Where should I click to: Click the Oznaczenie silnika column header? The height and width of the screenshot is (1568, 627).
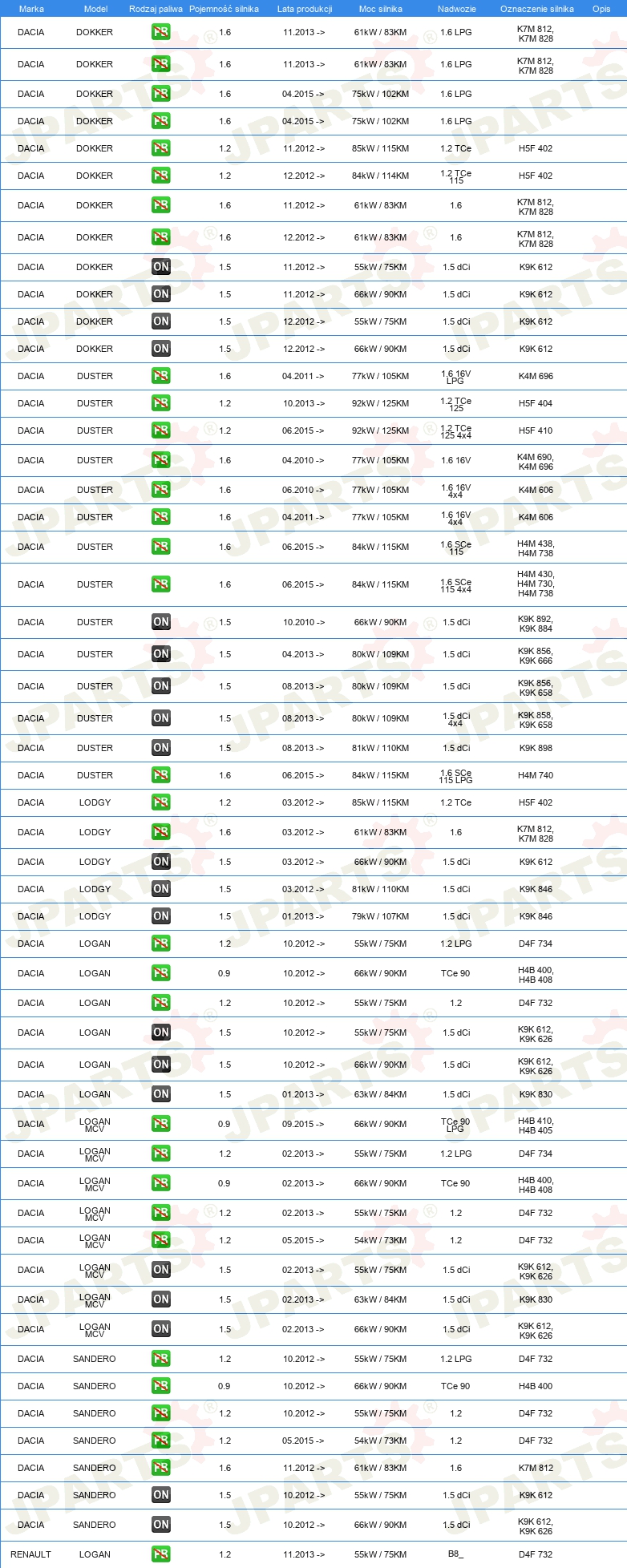click(x=536, y=9)
